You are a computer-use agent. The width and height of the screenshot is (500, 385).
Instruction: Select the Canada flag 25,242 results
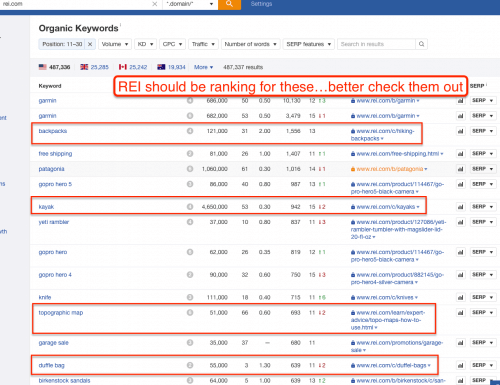pyautogui.click(x=133, y=67)
